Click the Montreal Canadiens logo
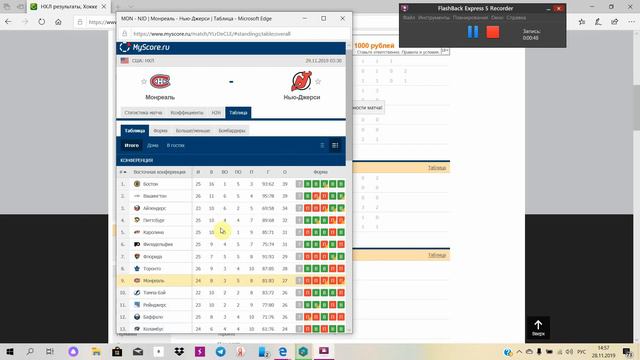This screenshot has width=640, height=360. coord(160,81)
